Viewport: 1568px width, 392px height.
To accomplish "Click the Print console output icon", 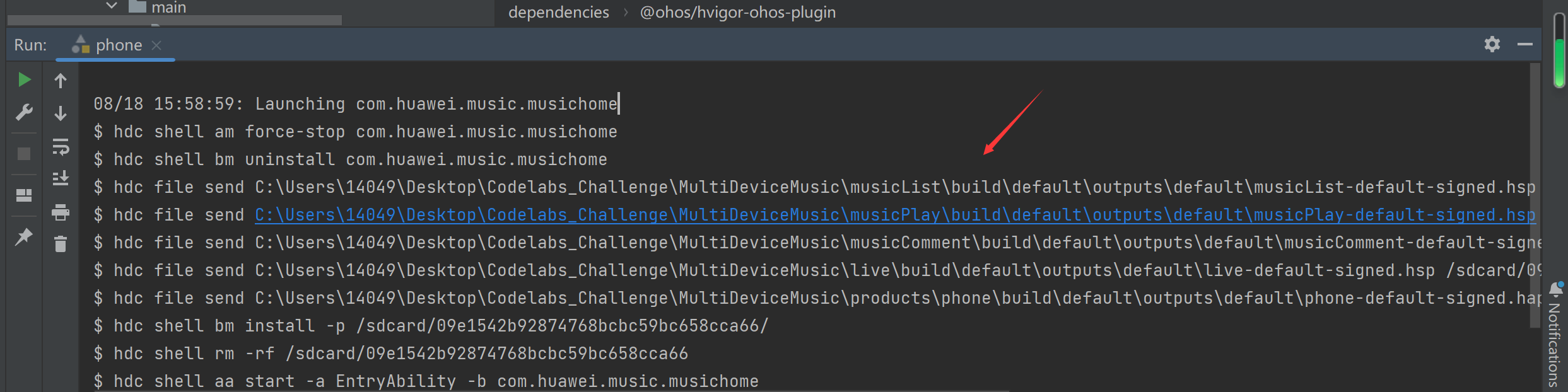I will click(x=61, y=212).
